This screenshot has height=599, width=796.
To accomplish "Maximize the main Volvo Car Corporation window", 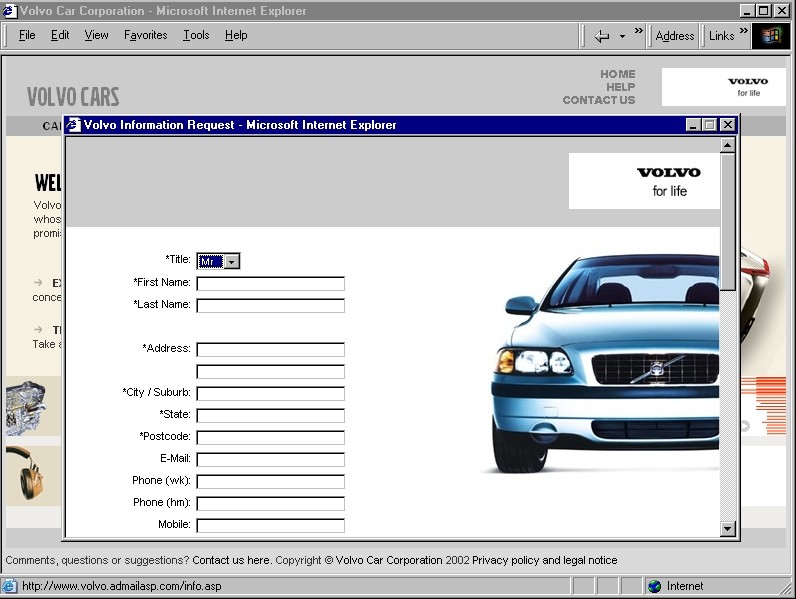I will [764, 11].
